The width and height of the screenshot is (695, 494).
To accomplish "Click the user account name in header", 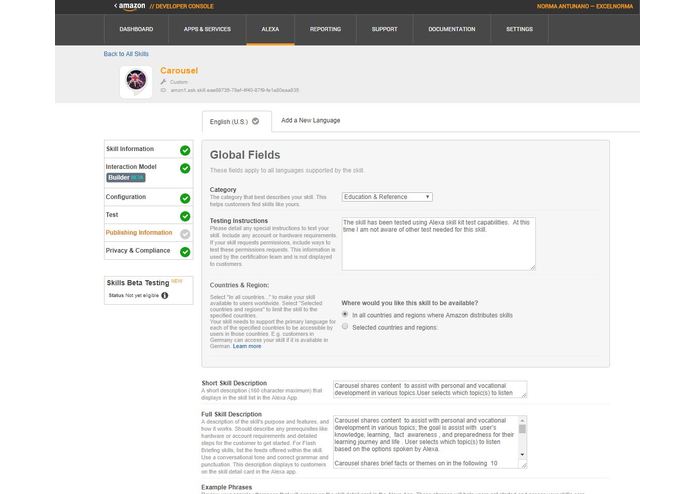I will (585, 6).
